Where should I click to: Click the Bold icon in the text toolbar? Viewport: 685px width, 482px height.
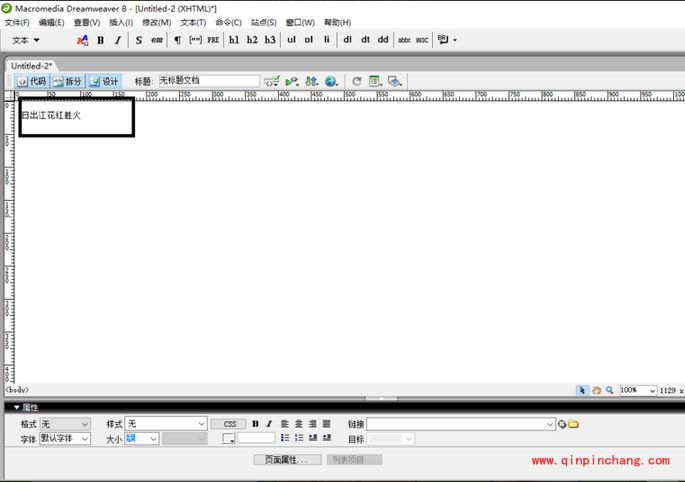[x=100, y=40]
